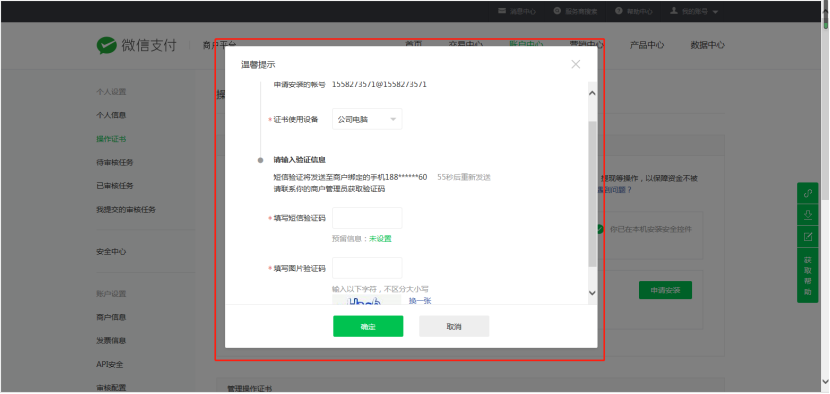Open 安全中心 in the sidebar
This screenshot has width=830, height=394.
click(x=111, y=252)
